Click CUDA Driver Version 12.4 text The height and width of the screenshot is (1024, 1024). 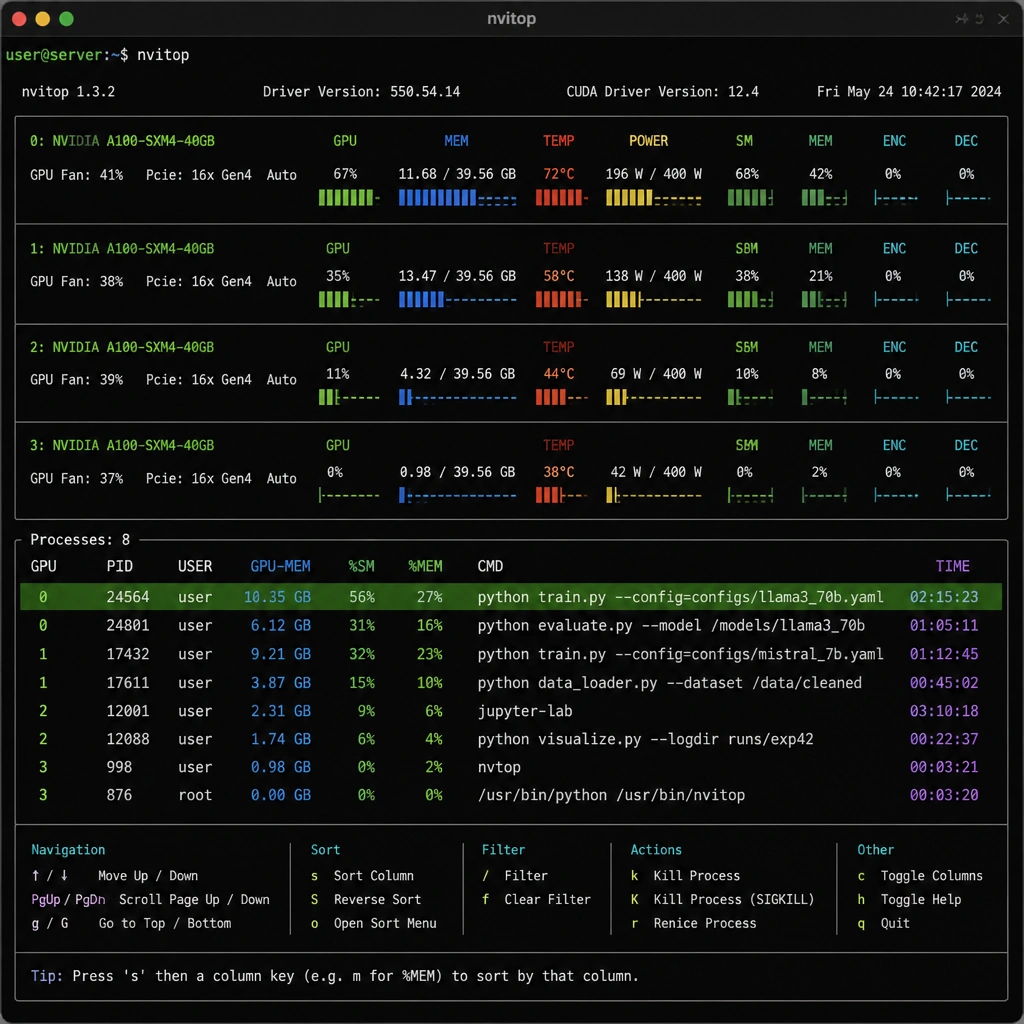coord(662,91)
